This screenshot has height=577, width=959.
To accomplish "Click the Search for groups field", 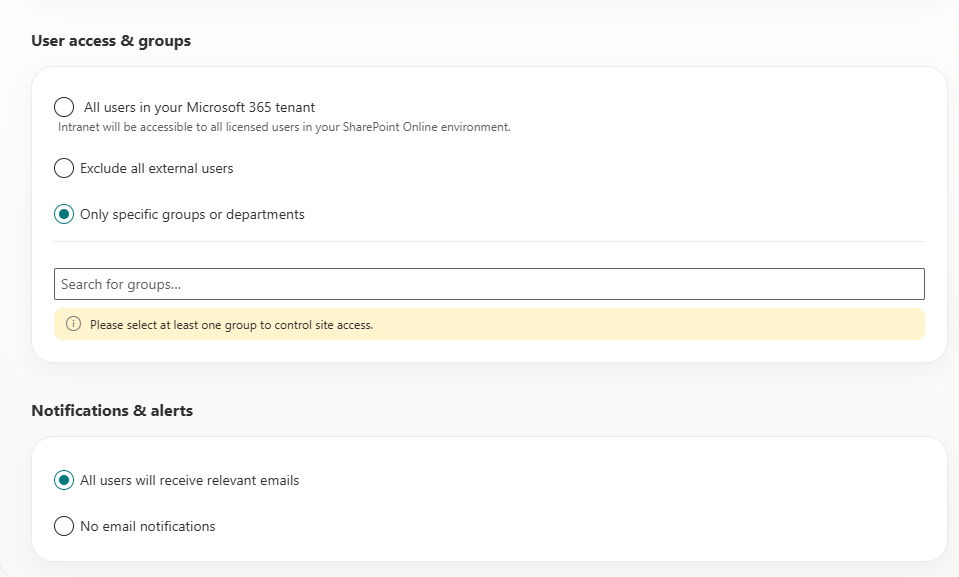I will click(489, 284).
